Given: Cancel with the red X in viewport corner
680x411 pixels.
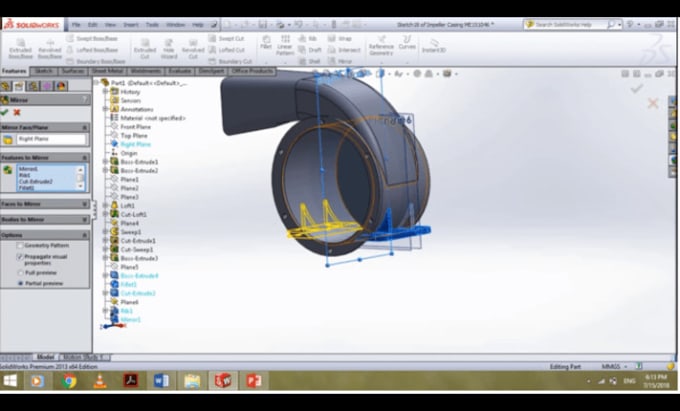Looking at the screenshot, I should tap(653, 103).
